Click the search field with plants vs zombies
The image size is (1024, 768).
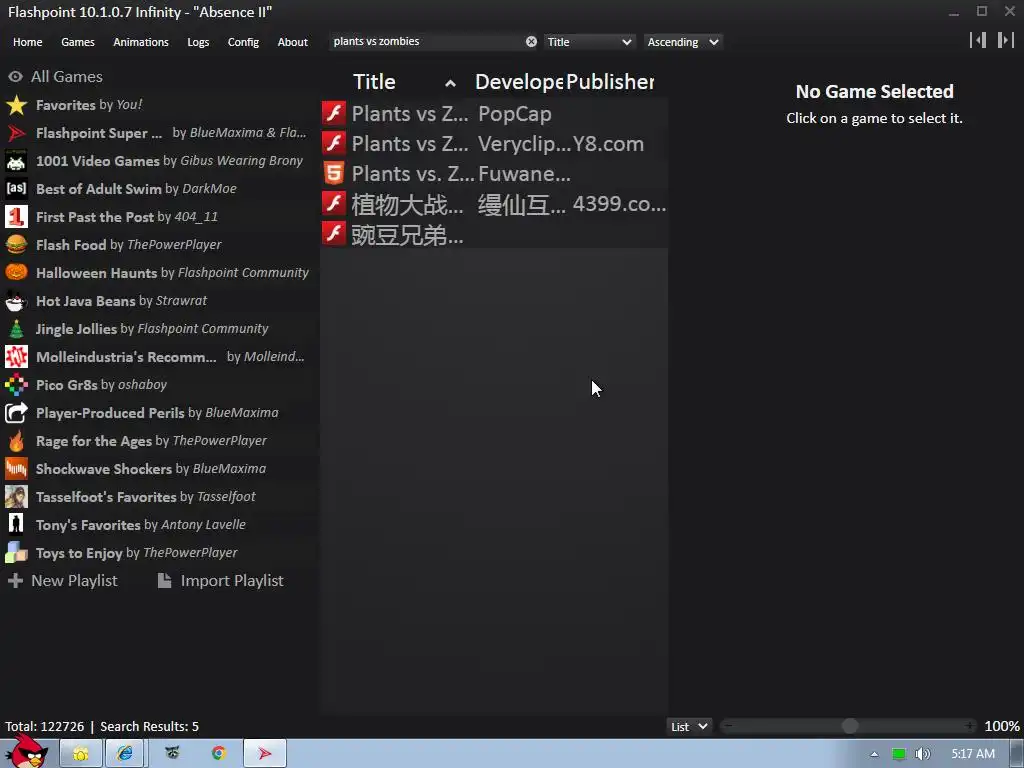(427, 42)
